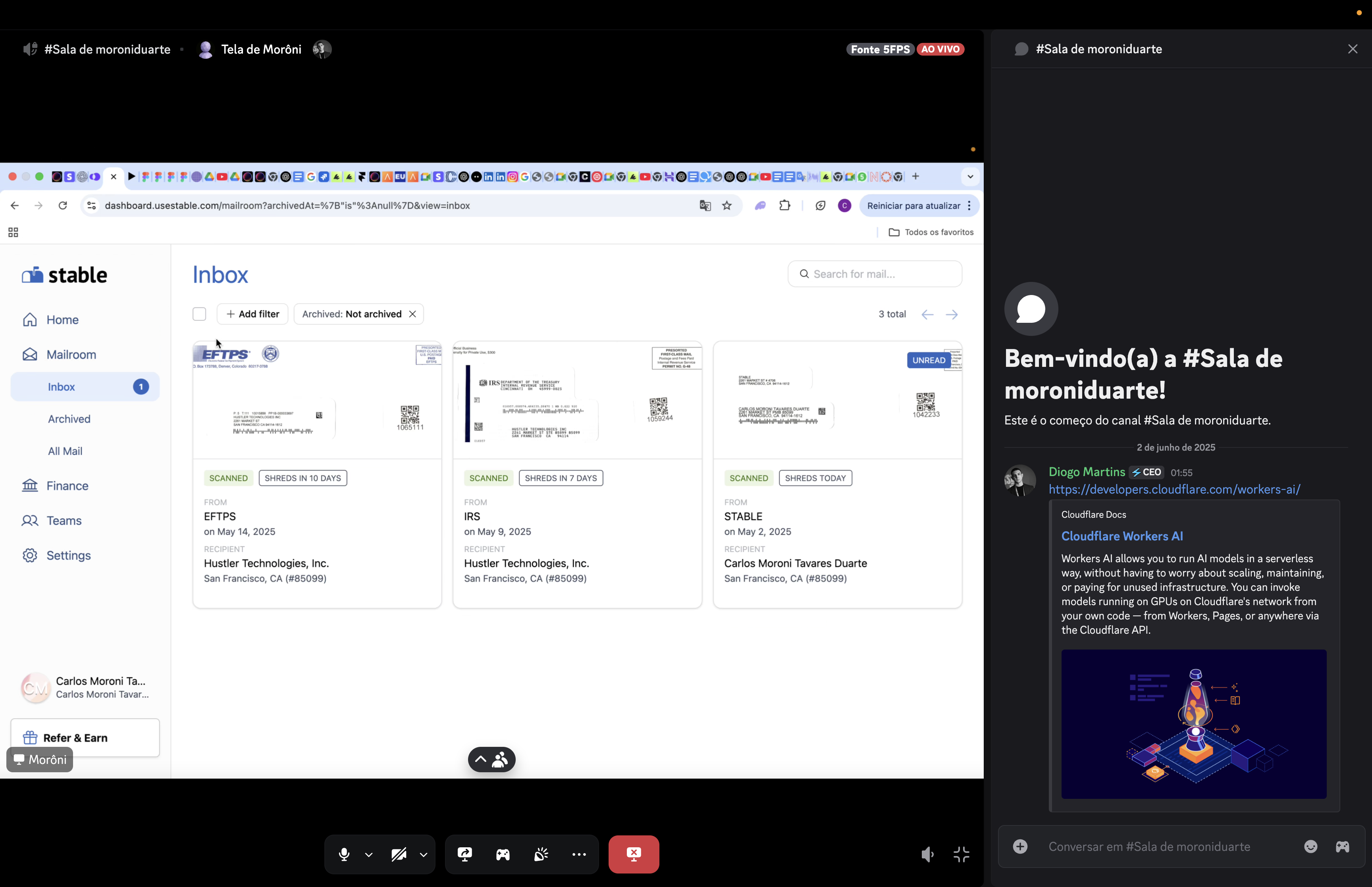Screen dimensions: 1372x887
Task: Toggle the camera on
Action: 399,854
